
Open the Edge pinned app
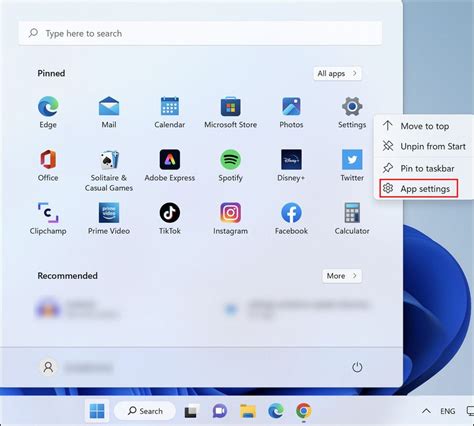click(48, 112)
